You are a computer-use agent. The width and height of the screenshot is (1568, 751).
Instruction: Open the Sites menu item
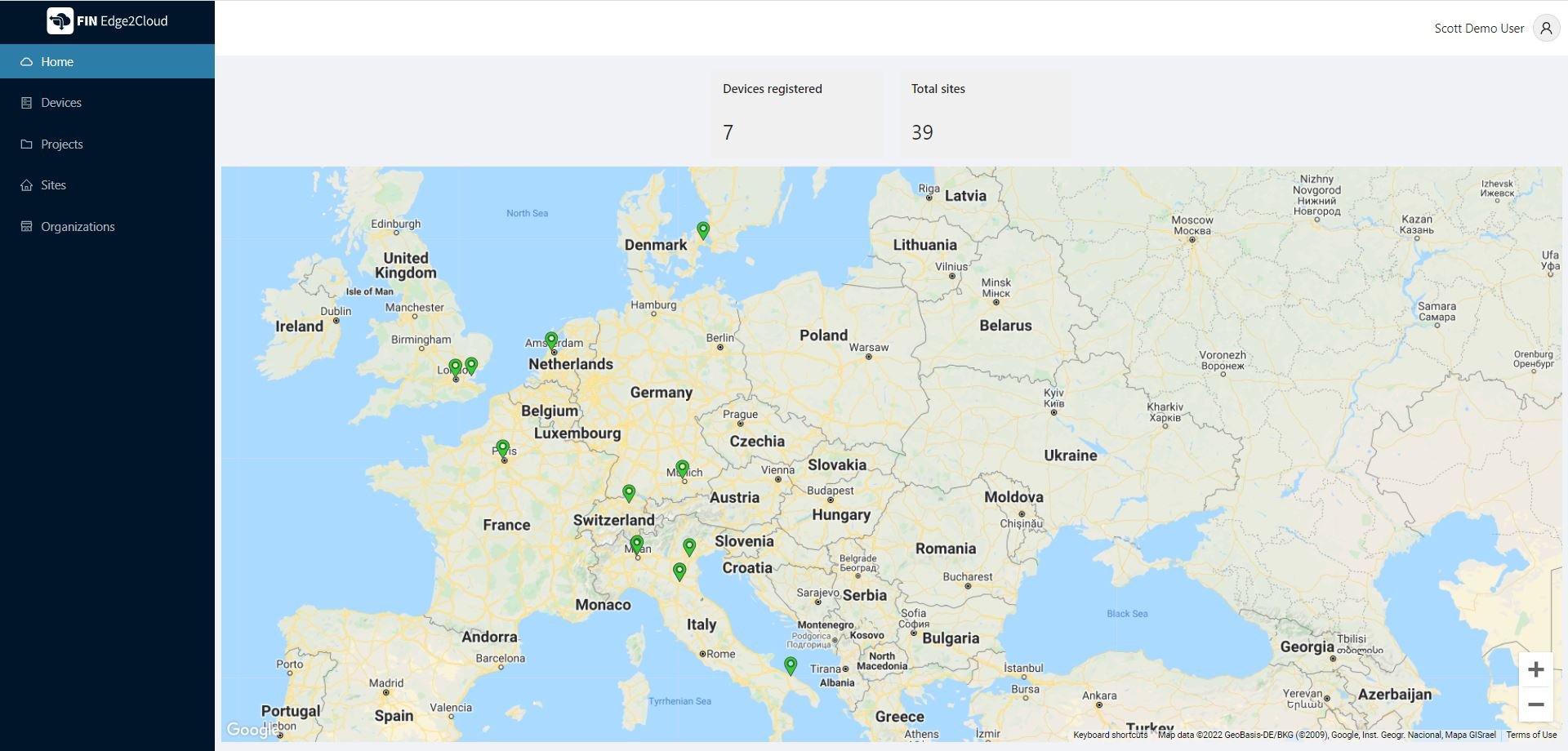pos(107,185)
